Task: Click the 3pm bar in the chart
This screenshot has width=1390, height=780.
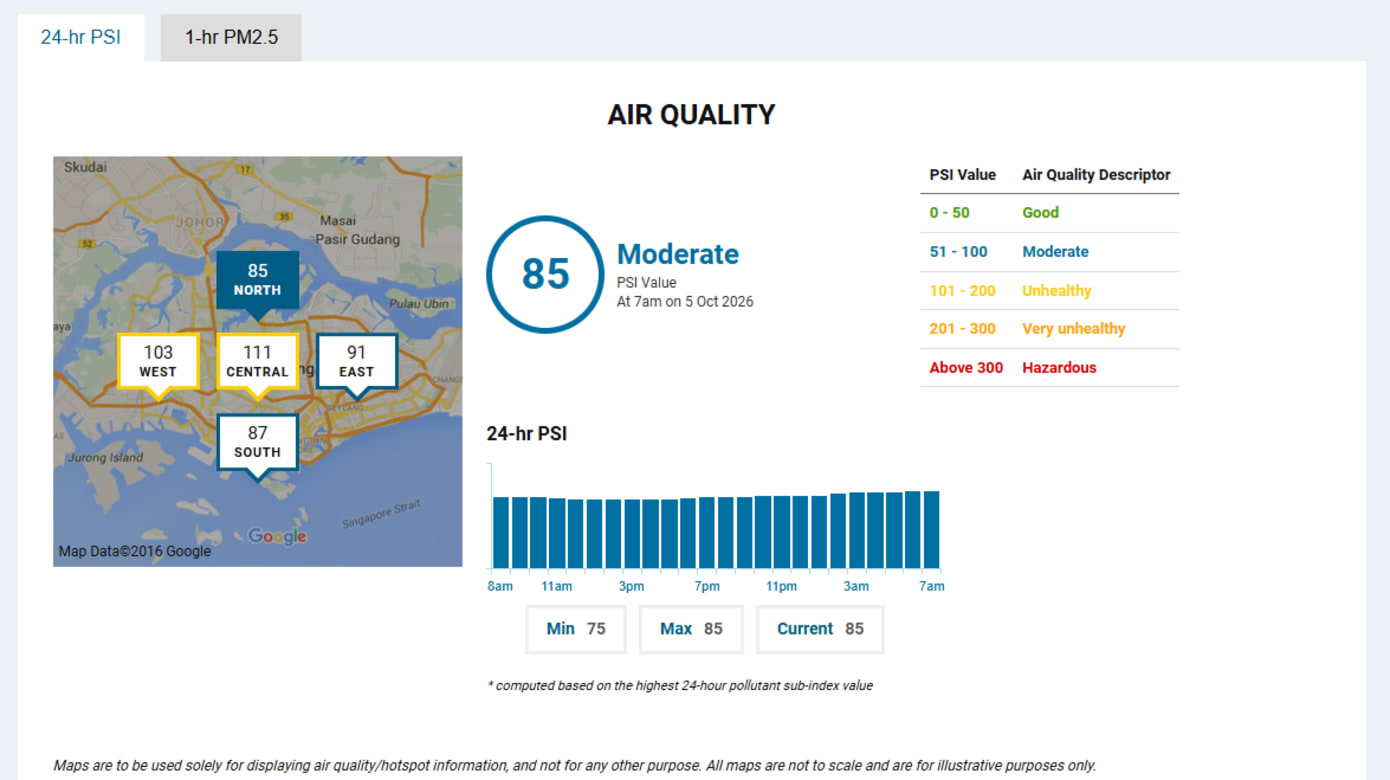Action: pos(632,534)
